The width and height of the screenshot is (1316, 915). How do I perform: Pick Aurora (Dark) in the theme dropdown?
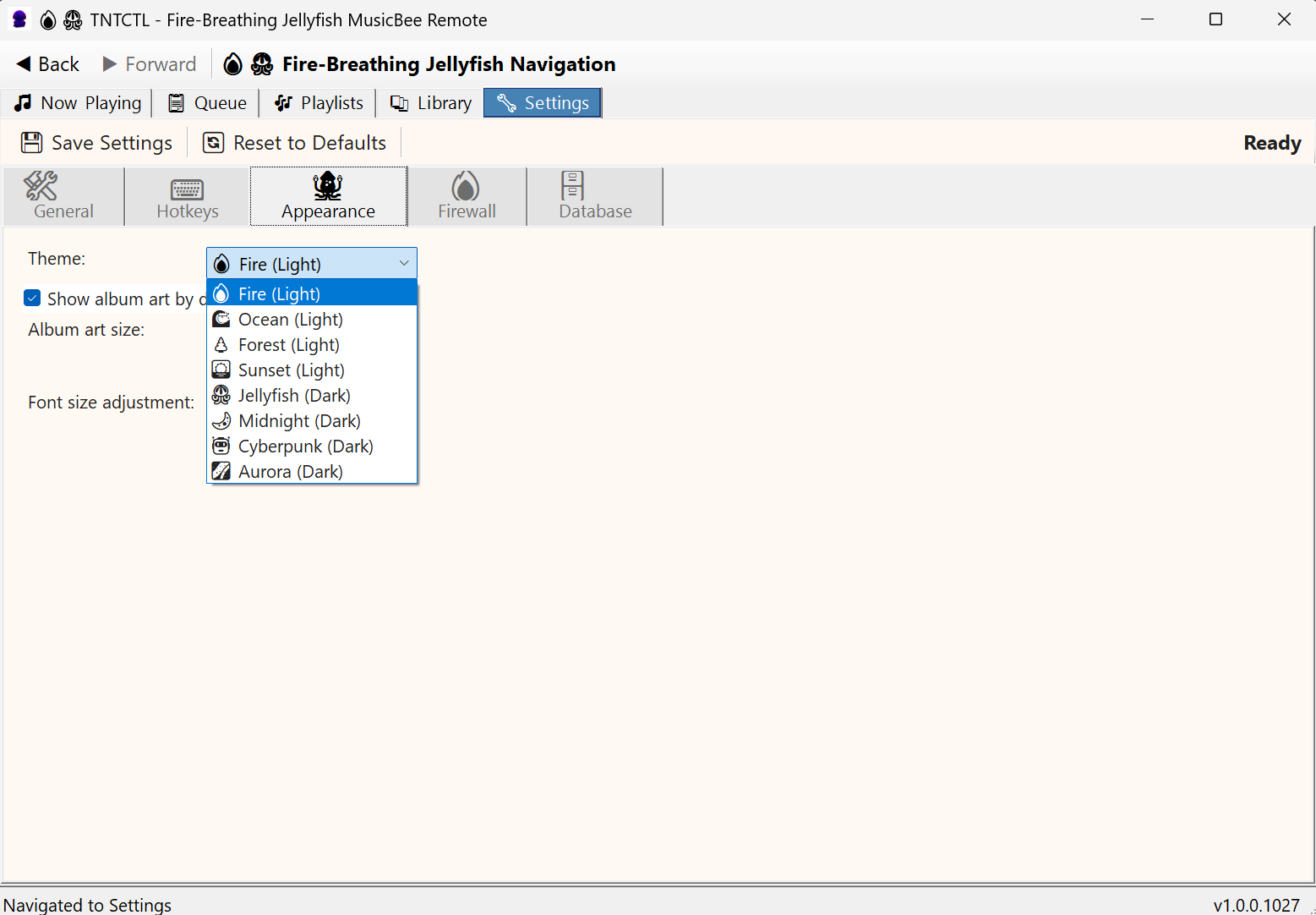tap(290, 471)
